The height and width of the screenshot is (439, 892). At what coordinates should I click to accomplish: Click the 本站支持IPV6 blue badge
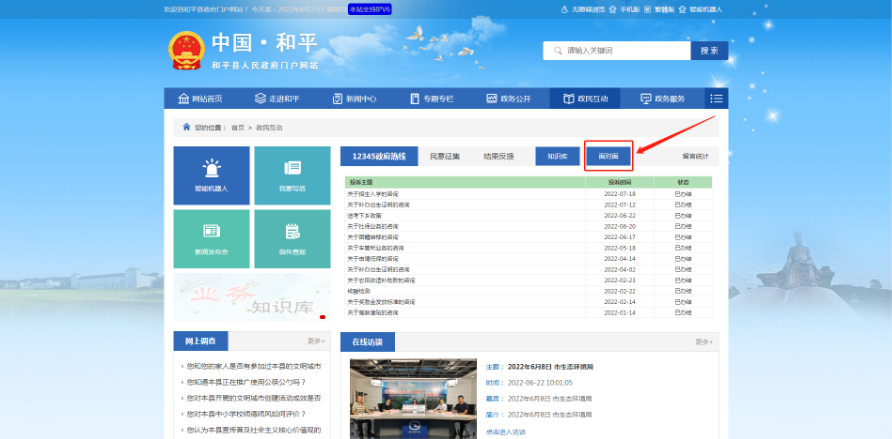tap(370, 10)
